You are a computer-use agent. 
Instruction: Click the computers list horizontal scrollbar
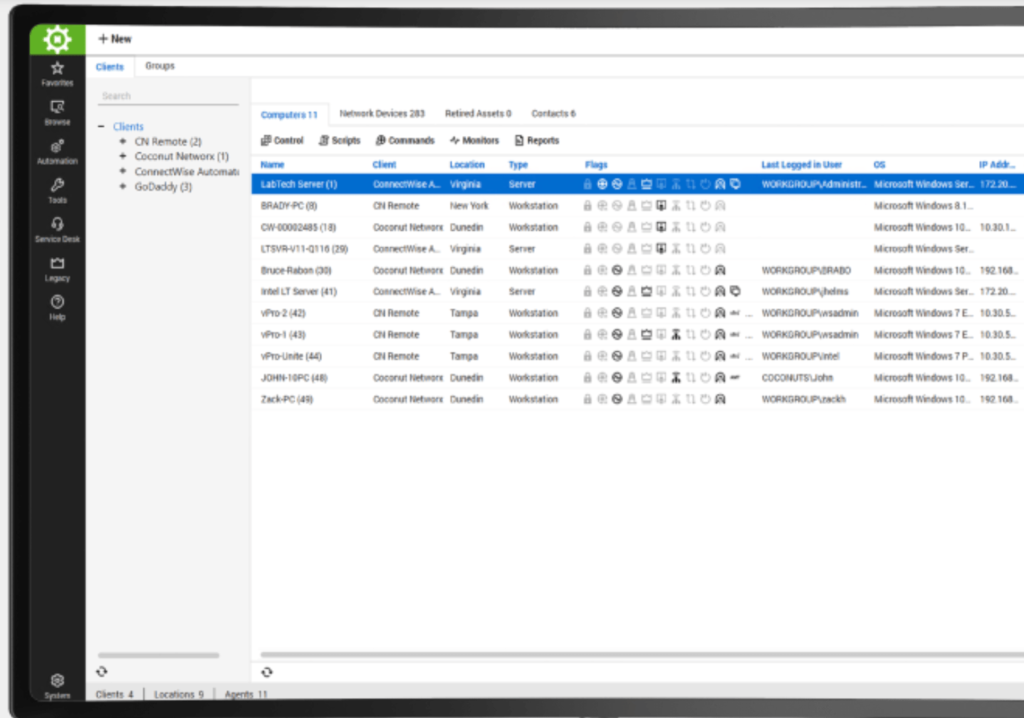[x=642, y=654]
